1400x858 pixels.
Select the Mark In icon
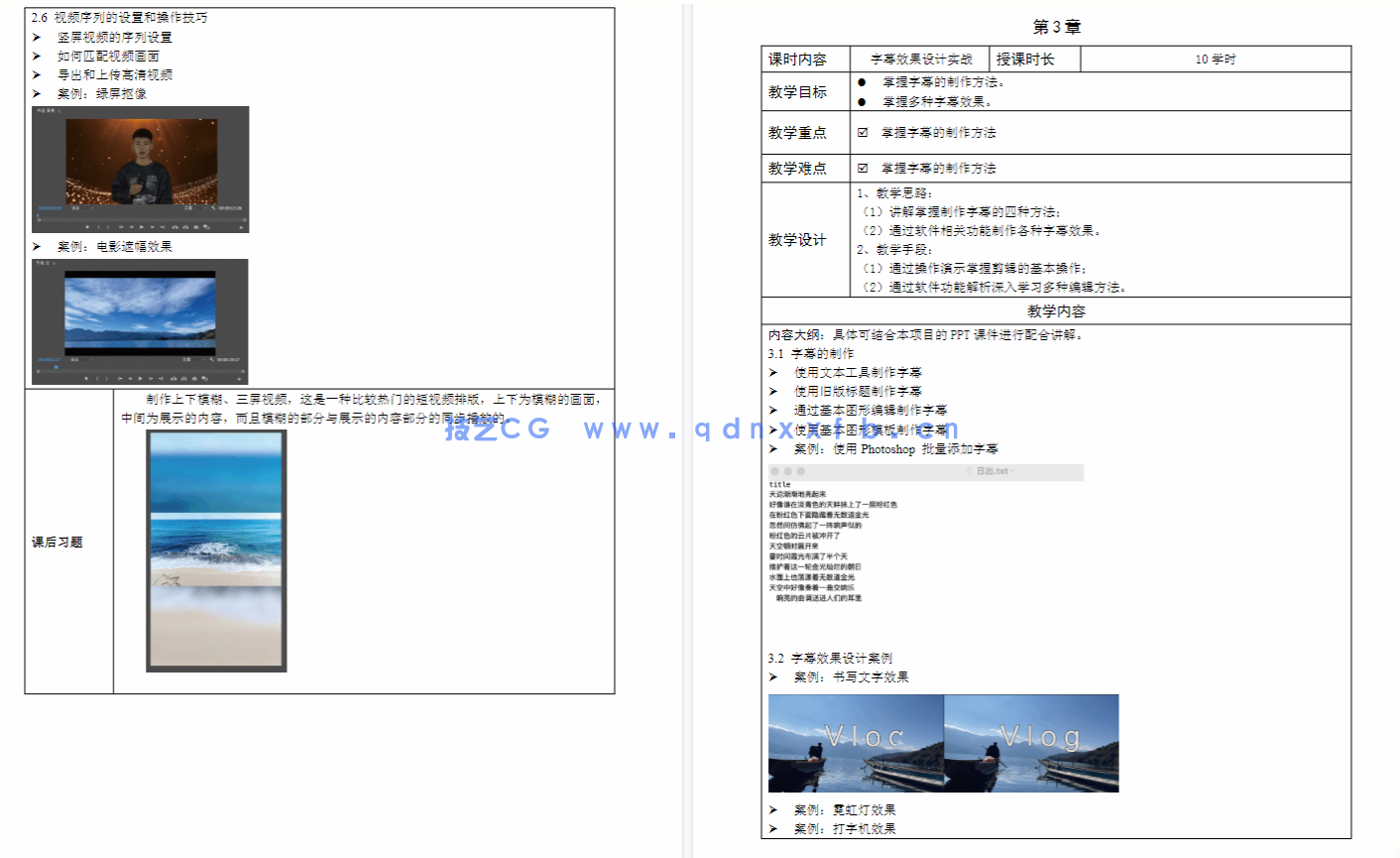98,226
